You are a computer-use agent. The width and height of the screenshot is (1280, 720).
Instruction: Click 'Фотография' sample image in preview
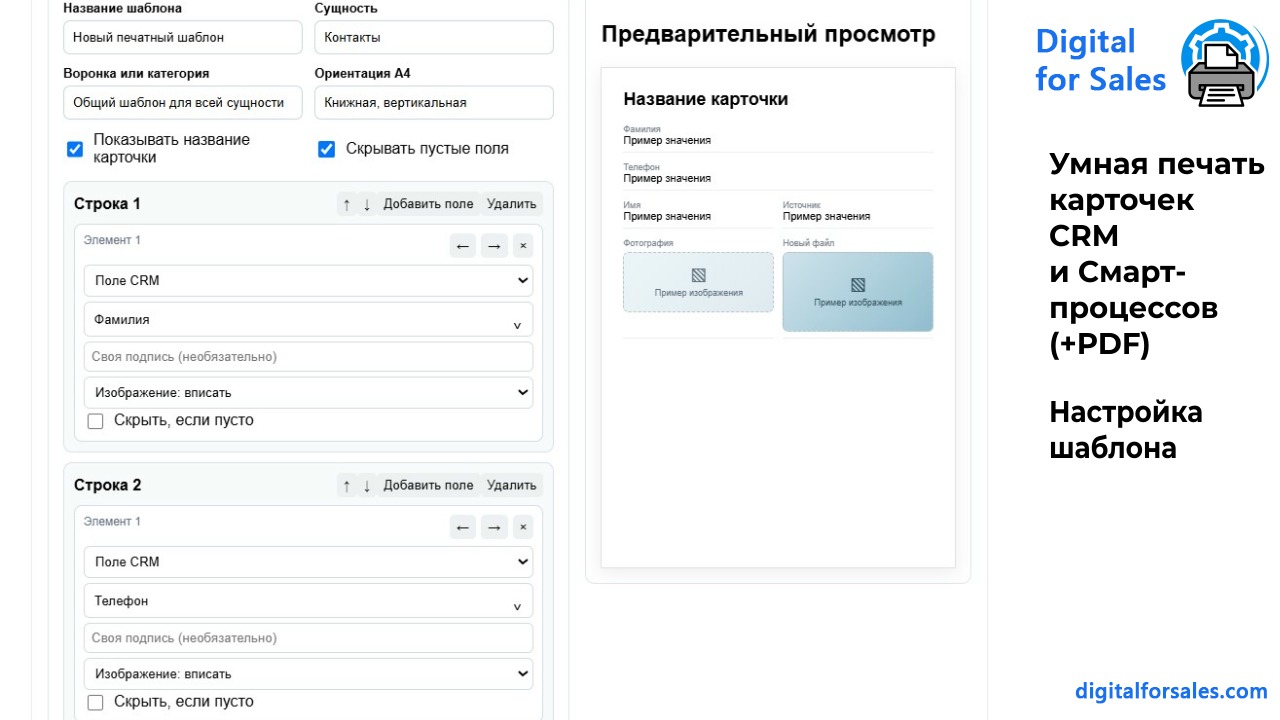coord(698,282)
